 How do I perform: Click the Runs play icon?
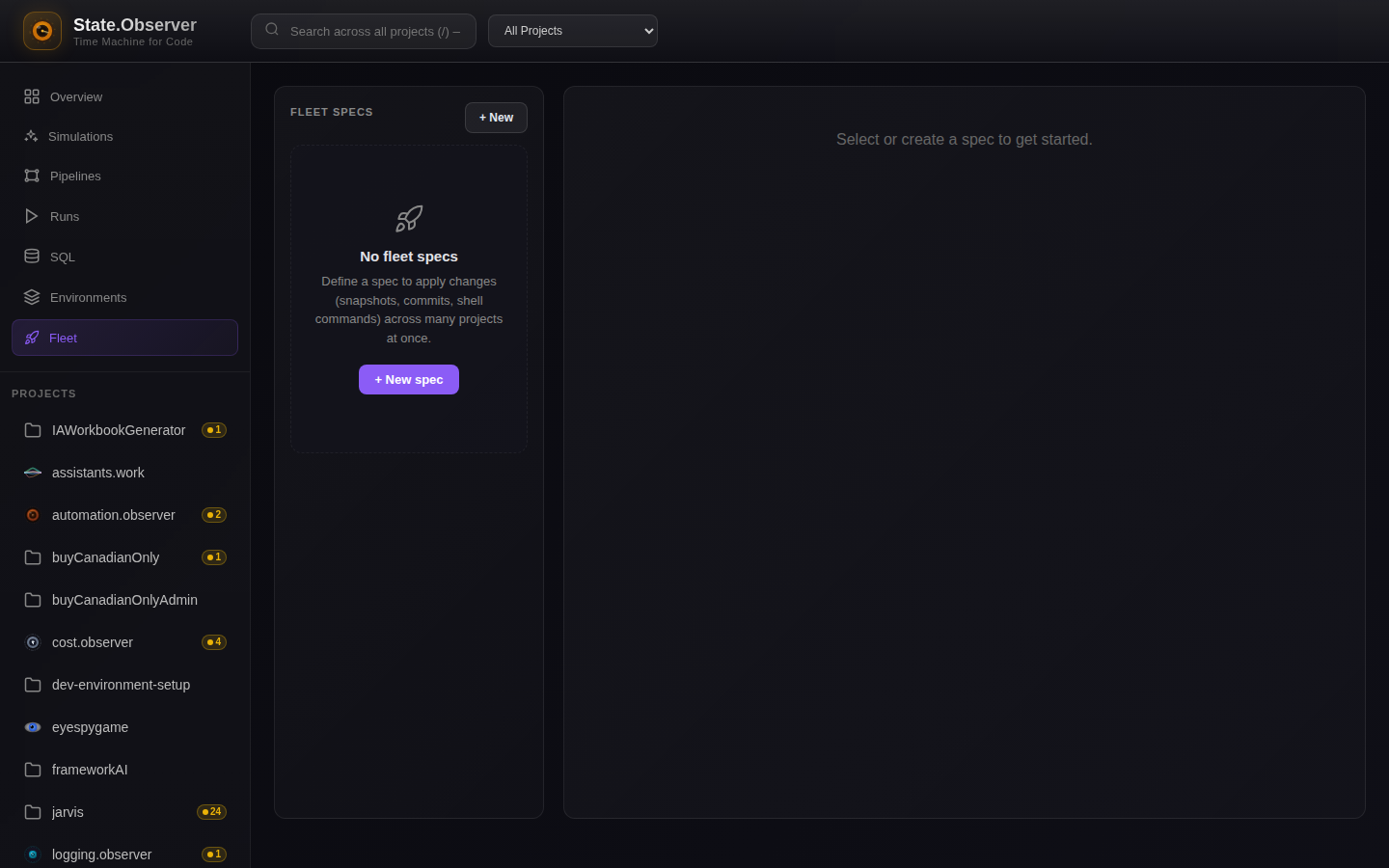click(32, 216)
